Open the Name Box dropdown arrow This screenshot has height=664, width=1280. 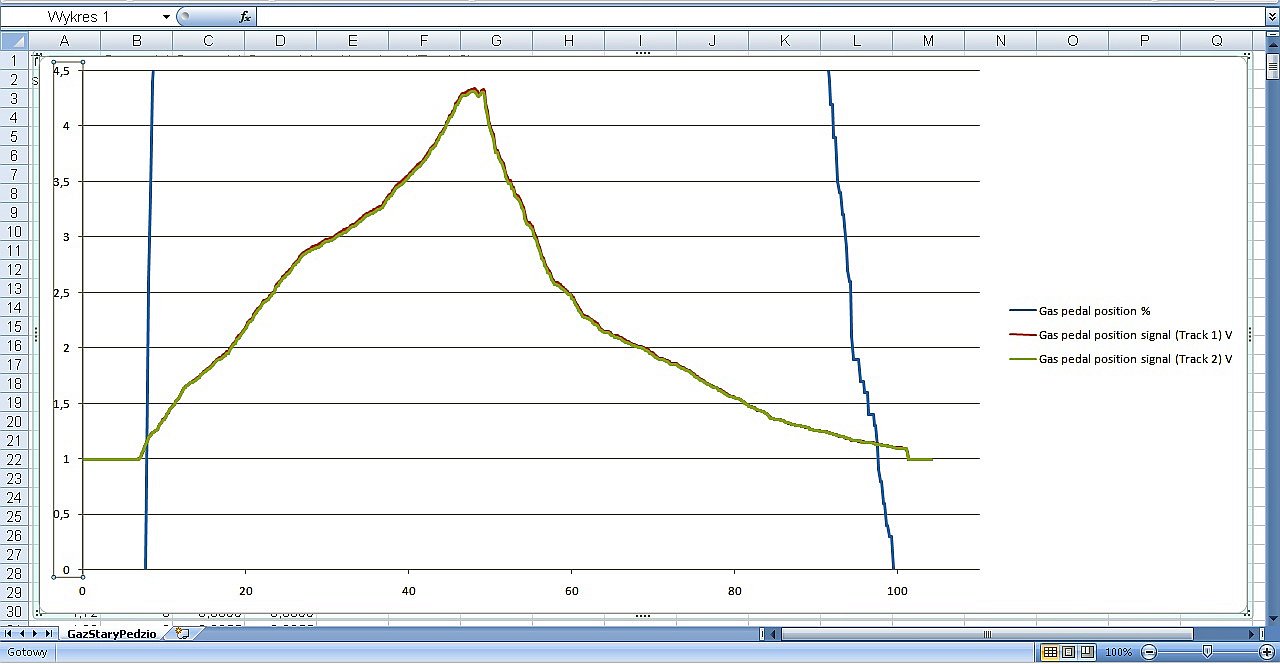pyautogui.click(x=166, y=17)
